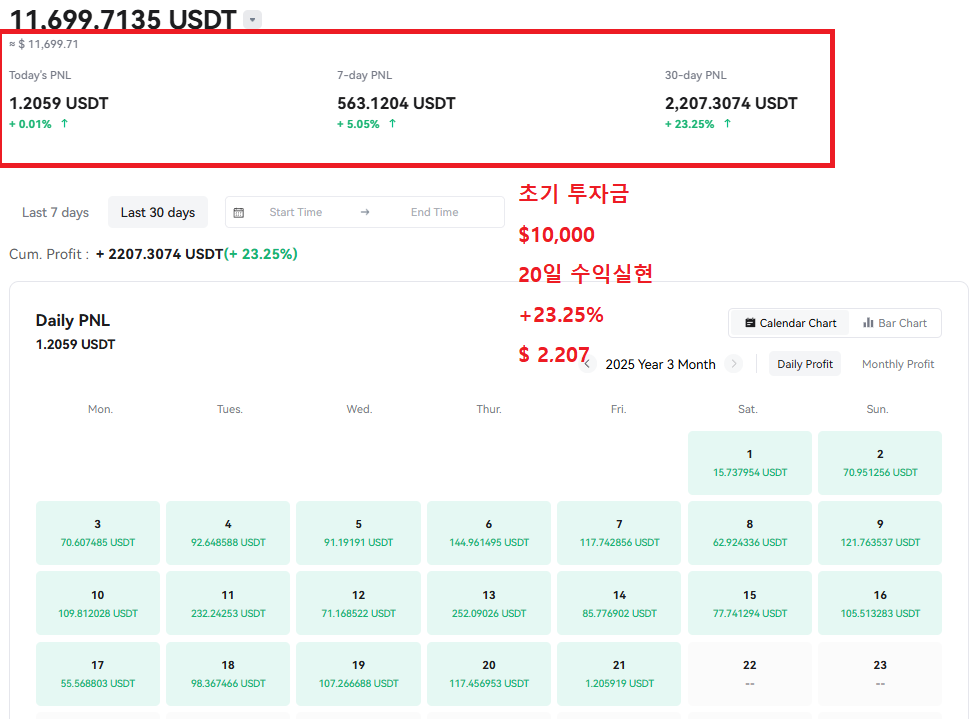Screen dimensions: 978x719
Task: Open March 21 cell with 1.205919 USDT
Action: 619,674
